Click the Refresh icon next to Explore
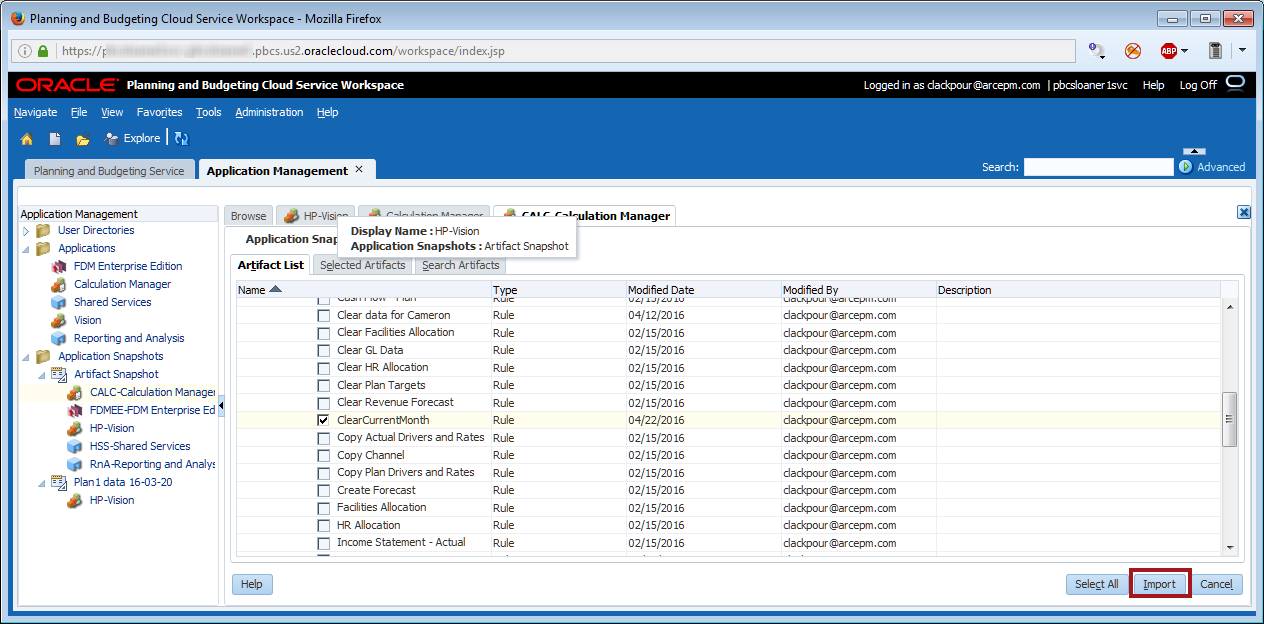The height and width of the screenshot is (624, 1264). (x=181, y=139)
